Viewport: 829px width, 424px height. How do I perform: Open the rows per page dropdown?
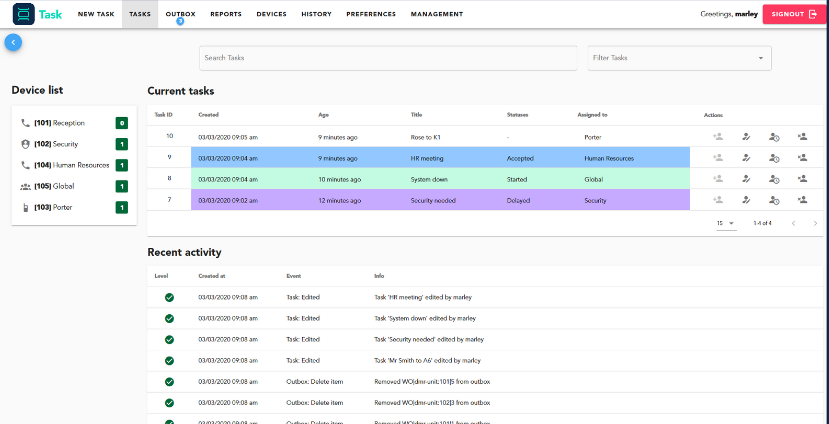click(725, 223)
